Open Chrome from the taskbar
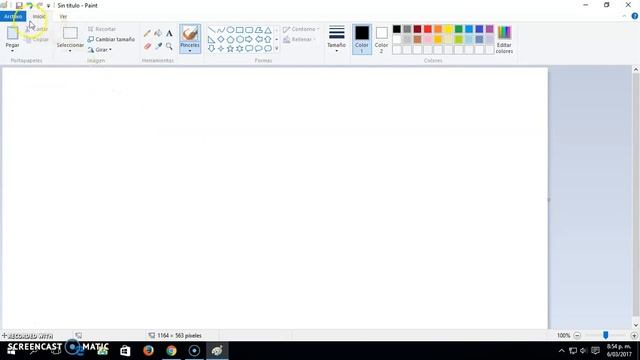640x360 pixels. click(x=171, y=350)
